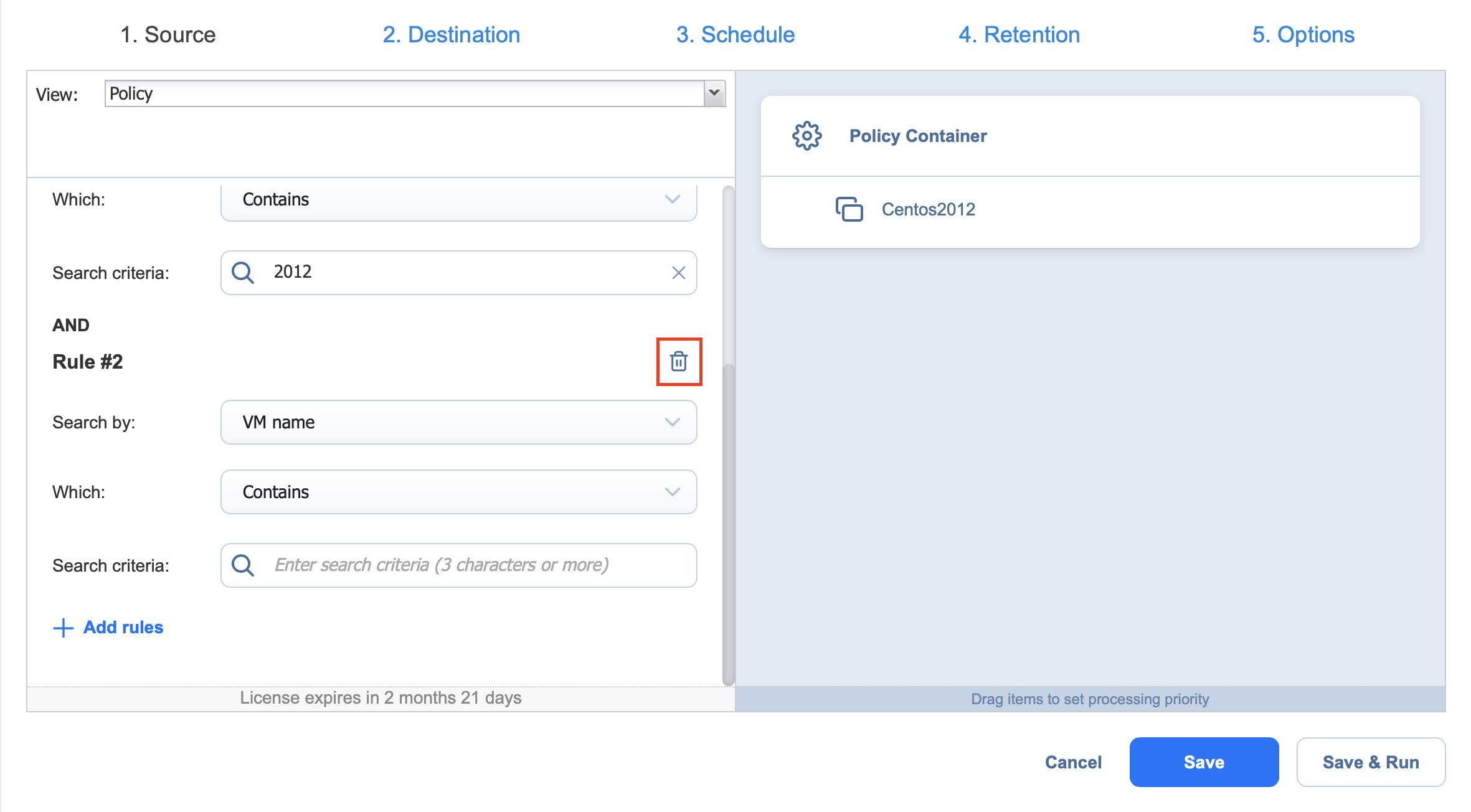Click the magnifier icon in Rule #2 search
The height and width of the screenshot is (812, 1471).
click(x=242, y=565)
